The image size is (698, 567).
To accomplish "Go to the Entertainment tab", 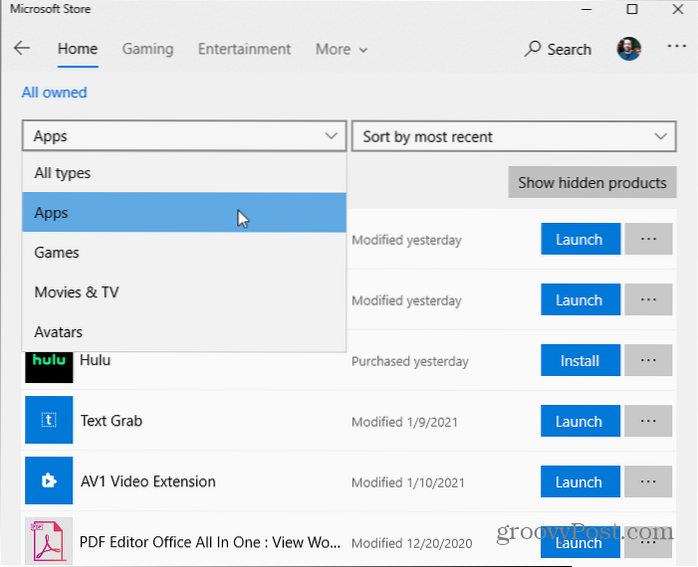I will (244, 49).
